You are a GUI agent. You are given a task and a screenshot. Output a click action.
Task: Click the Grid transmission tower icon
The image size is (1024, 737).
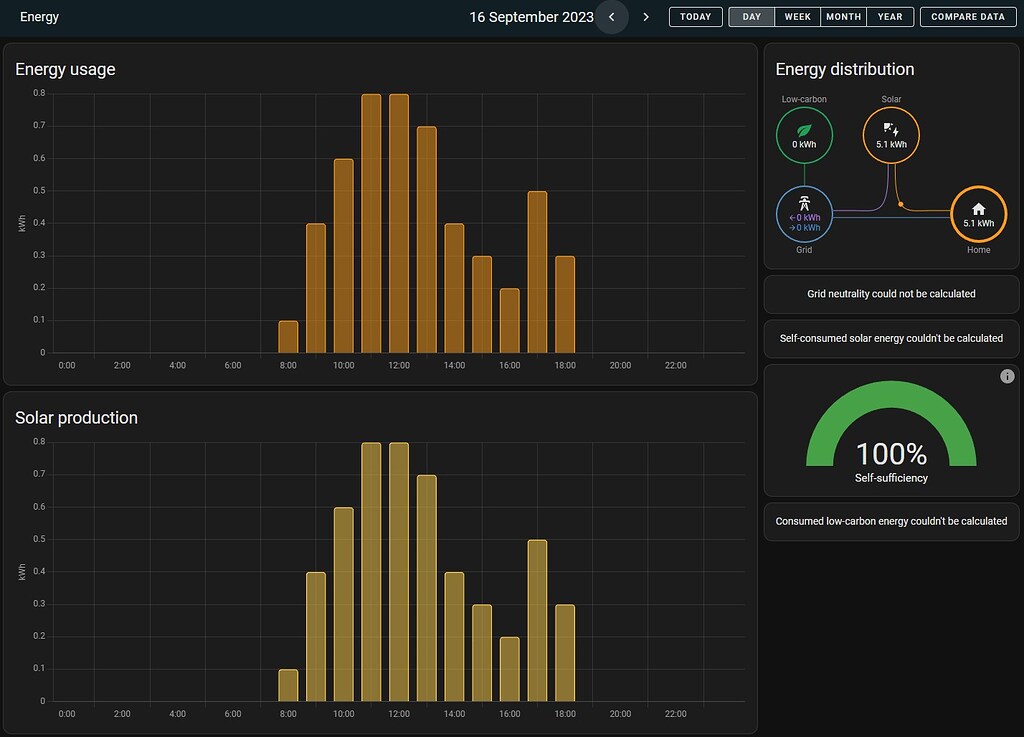tap(804, 204)
